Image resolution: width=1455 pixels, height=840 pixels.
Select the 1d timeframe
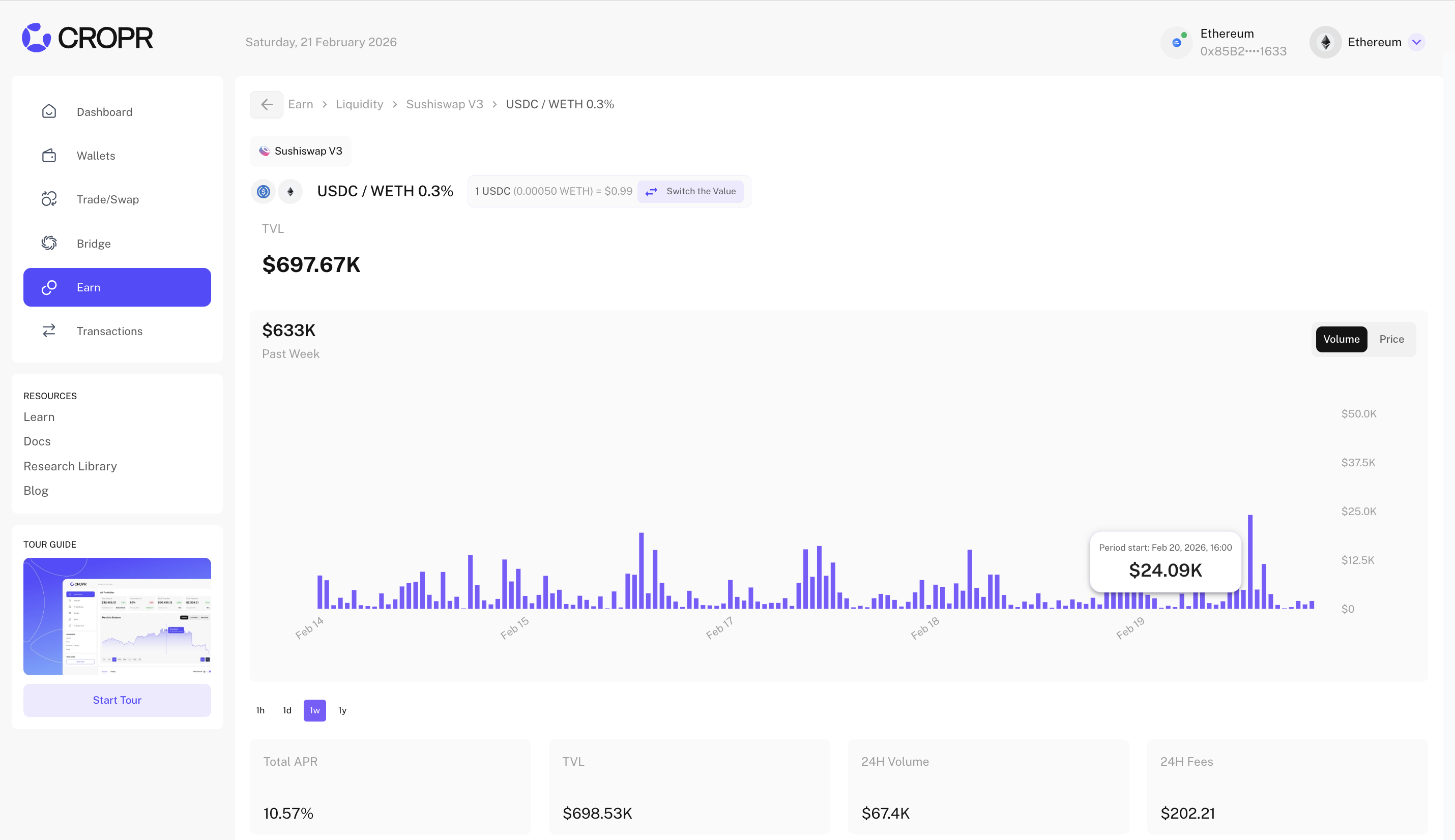click(x=287, y=710)
